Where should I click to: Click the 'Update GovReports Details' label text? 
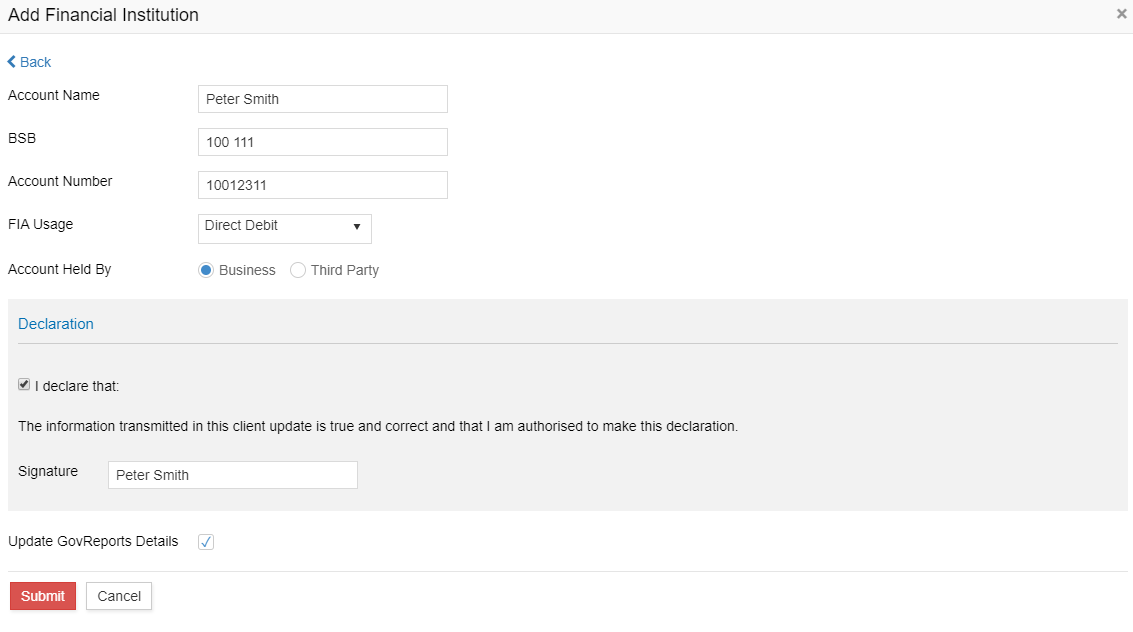pyautogui.click(x=93, y=541)
